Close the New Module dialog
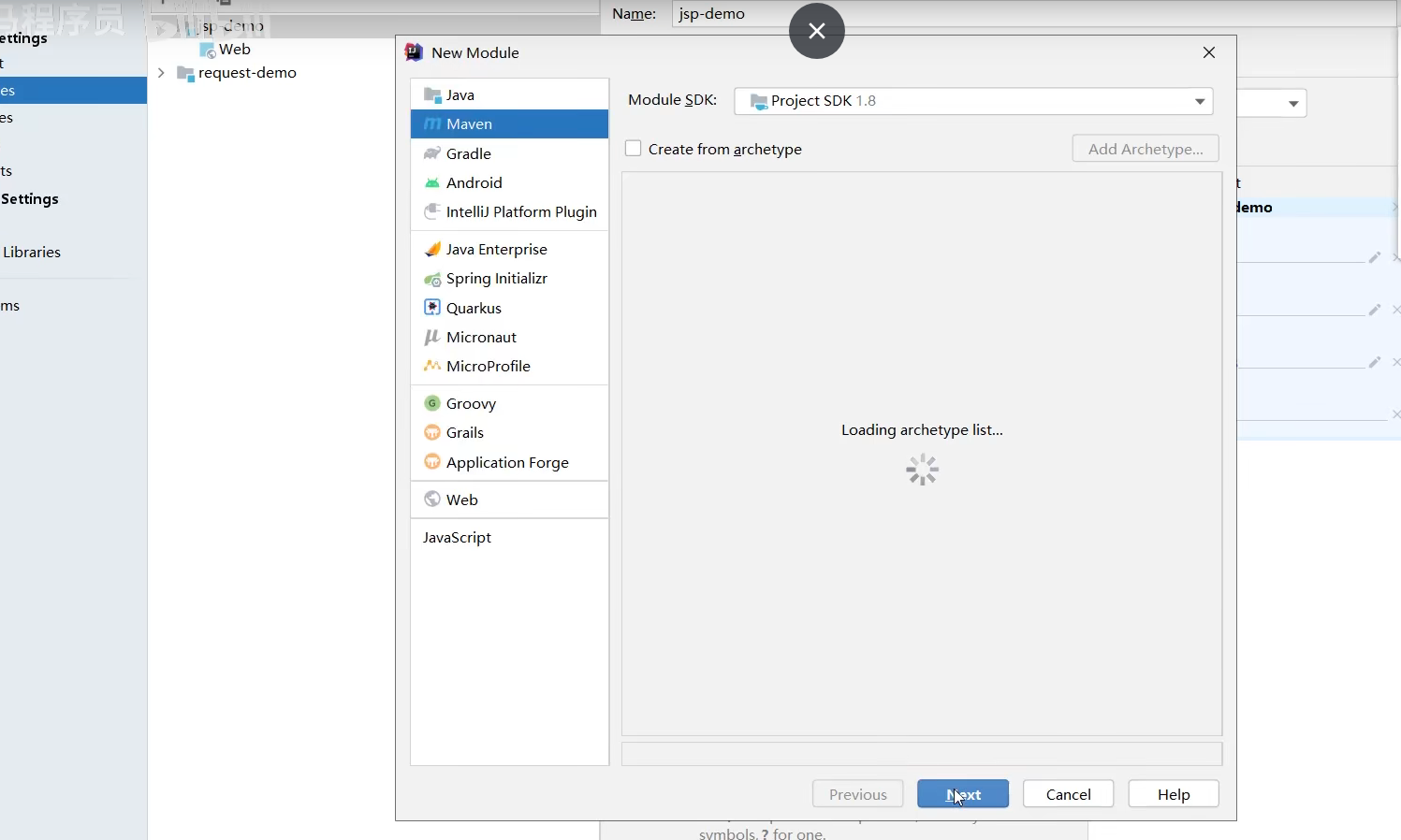Viewport: 1401px width, 840px height. 1209,52
